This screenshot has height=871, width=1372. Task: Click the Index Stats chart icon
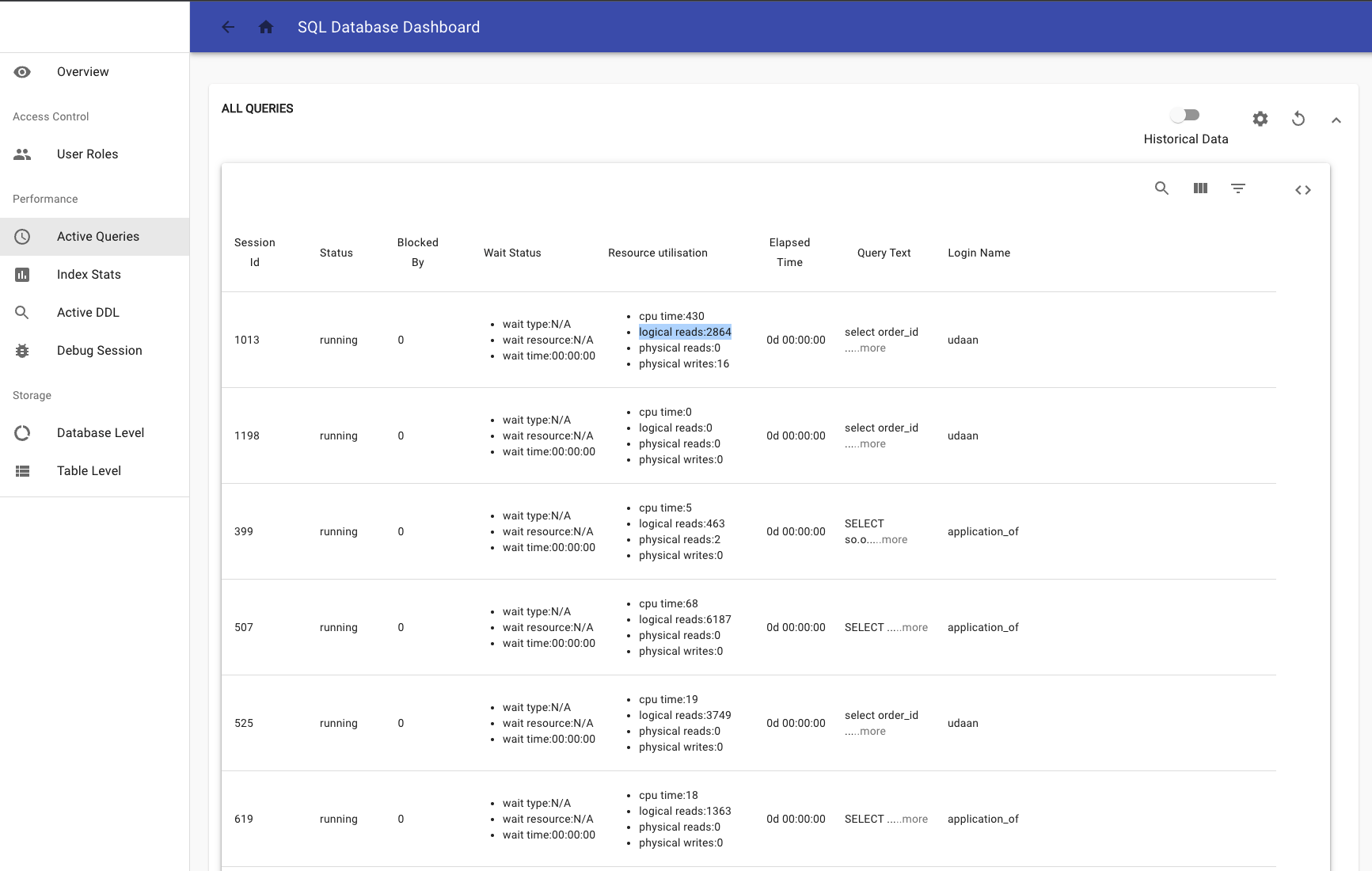[x=21, y=274]
